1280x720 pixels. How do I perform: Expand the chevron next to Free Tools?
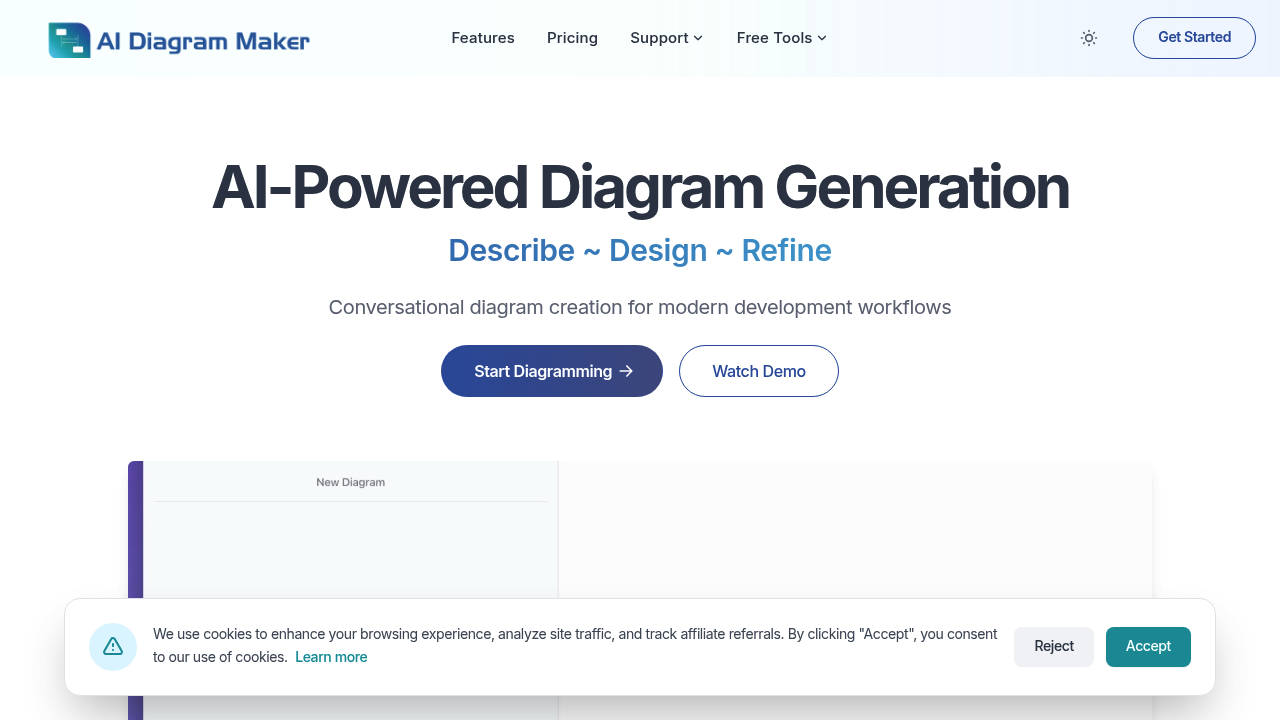822,38
